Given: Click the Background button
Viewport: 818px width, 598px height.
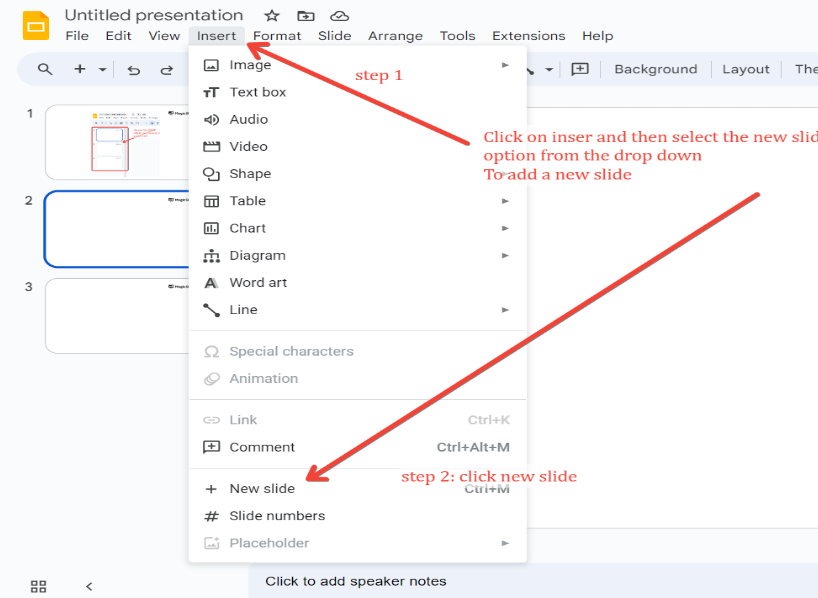Looking at the screenshot, I should click(655, 69).
